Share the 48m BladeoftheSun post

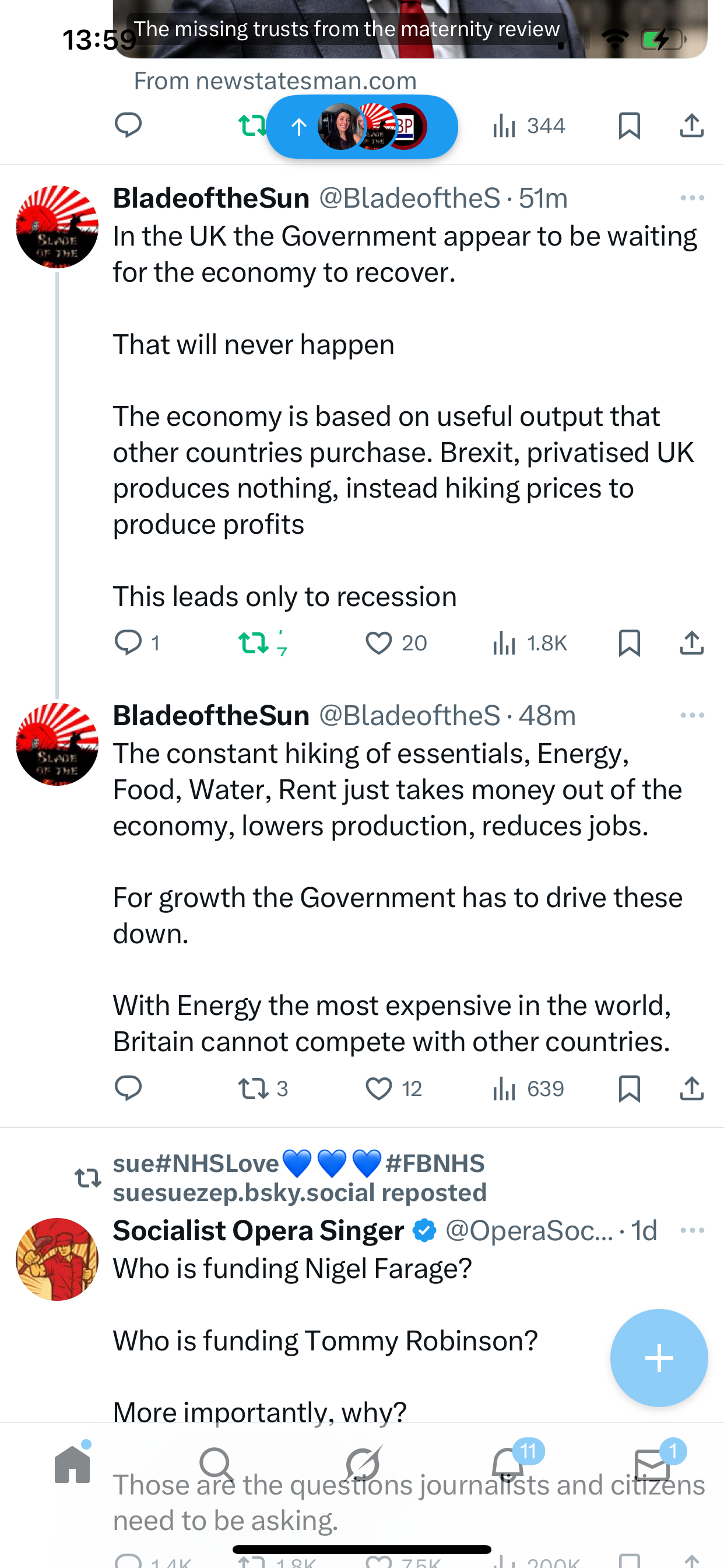[692, 1088]
